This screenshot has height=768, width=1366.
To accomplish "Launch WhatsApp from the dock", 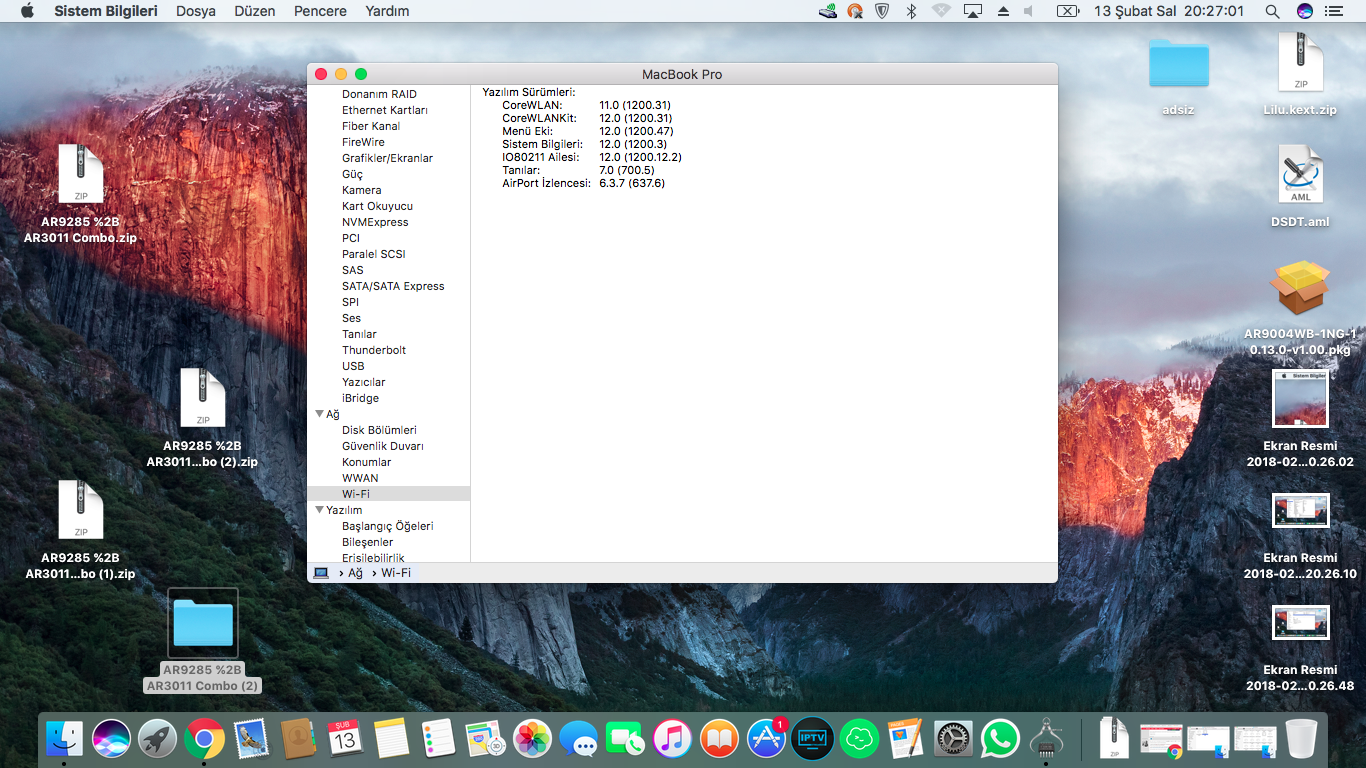I will click(x=999, y=739).
